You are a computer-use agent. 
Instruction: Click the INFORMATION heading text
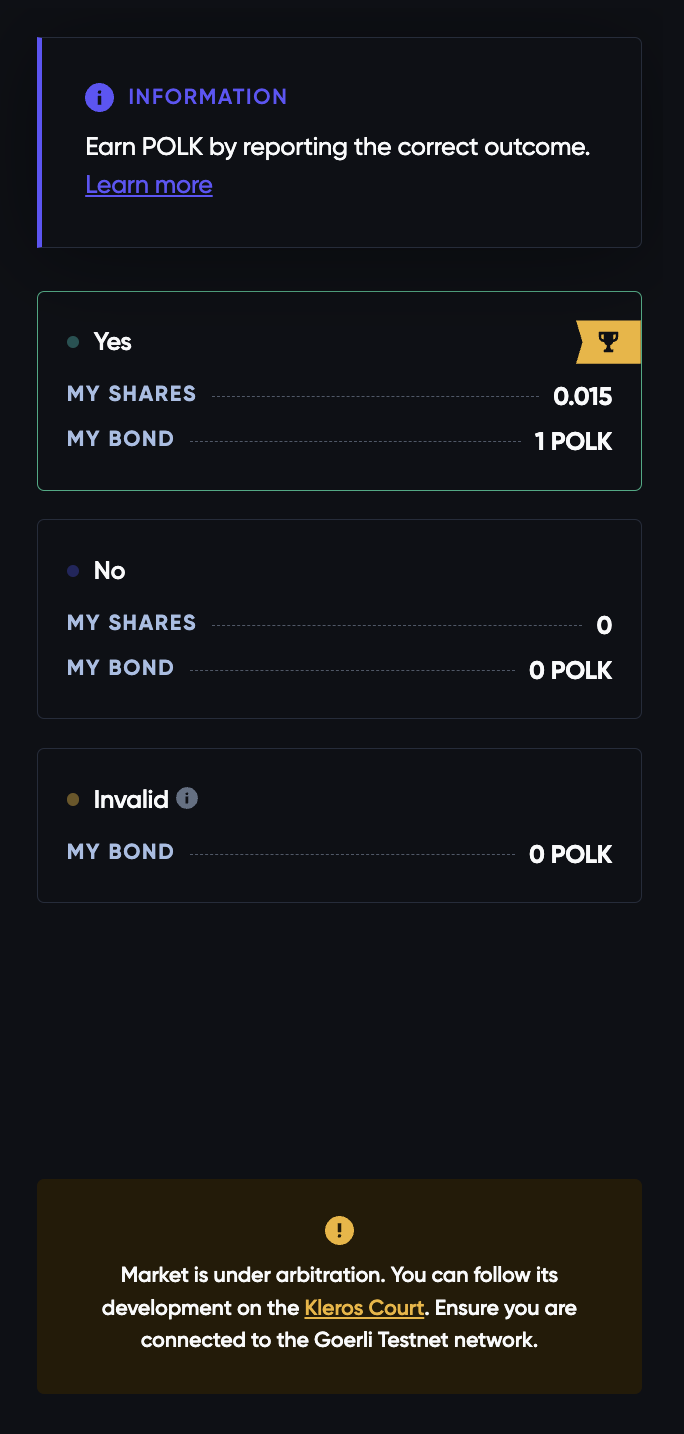(207, 97)
